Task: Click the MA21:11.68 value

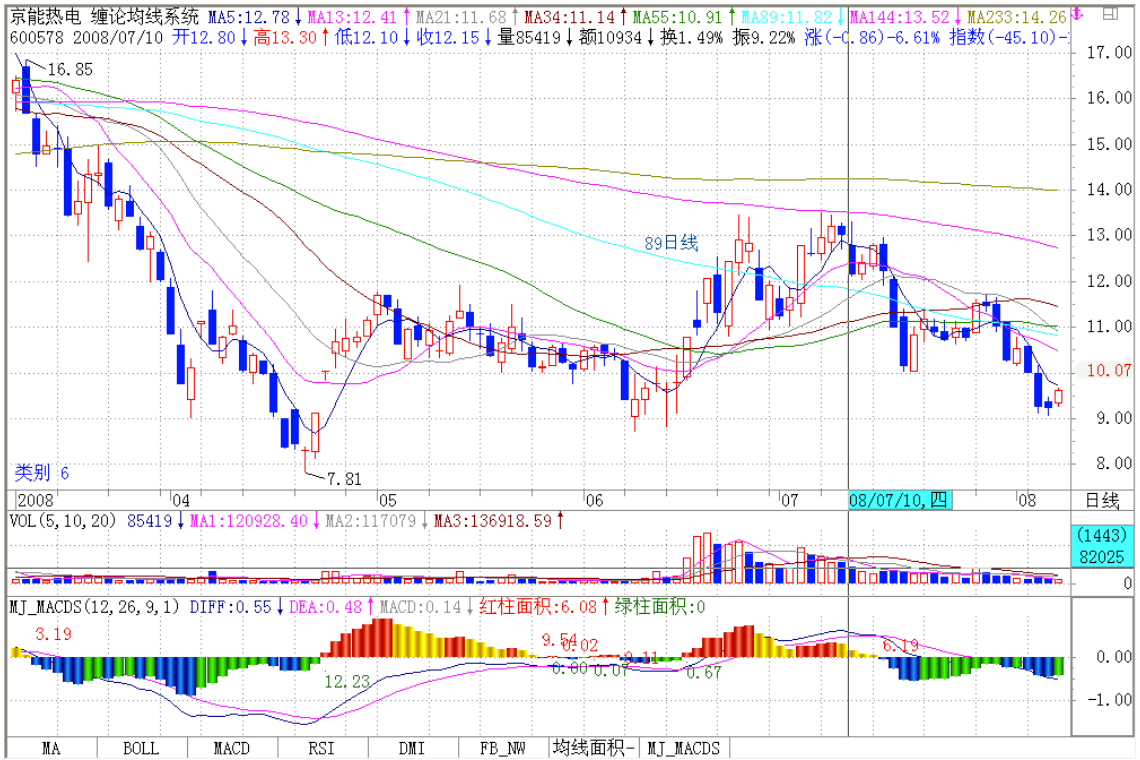Action: pos(461,16)
